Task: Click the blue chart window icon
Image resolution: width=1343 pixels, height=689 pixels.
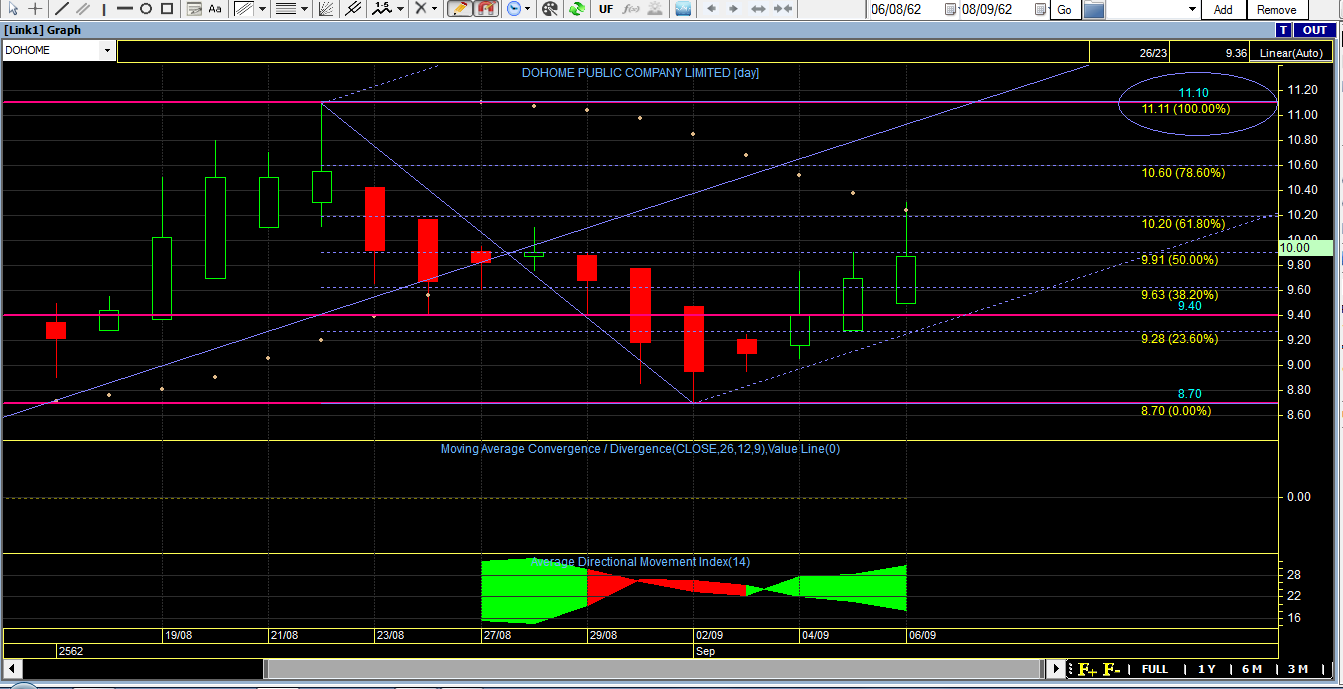Action: pos(683,9)
